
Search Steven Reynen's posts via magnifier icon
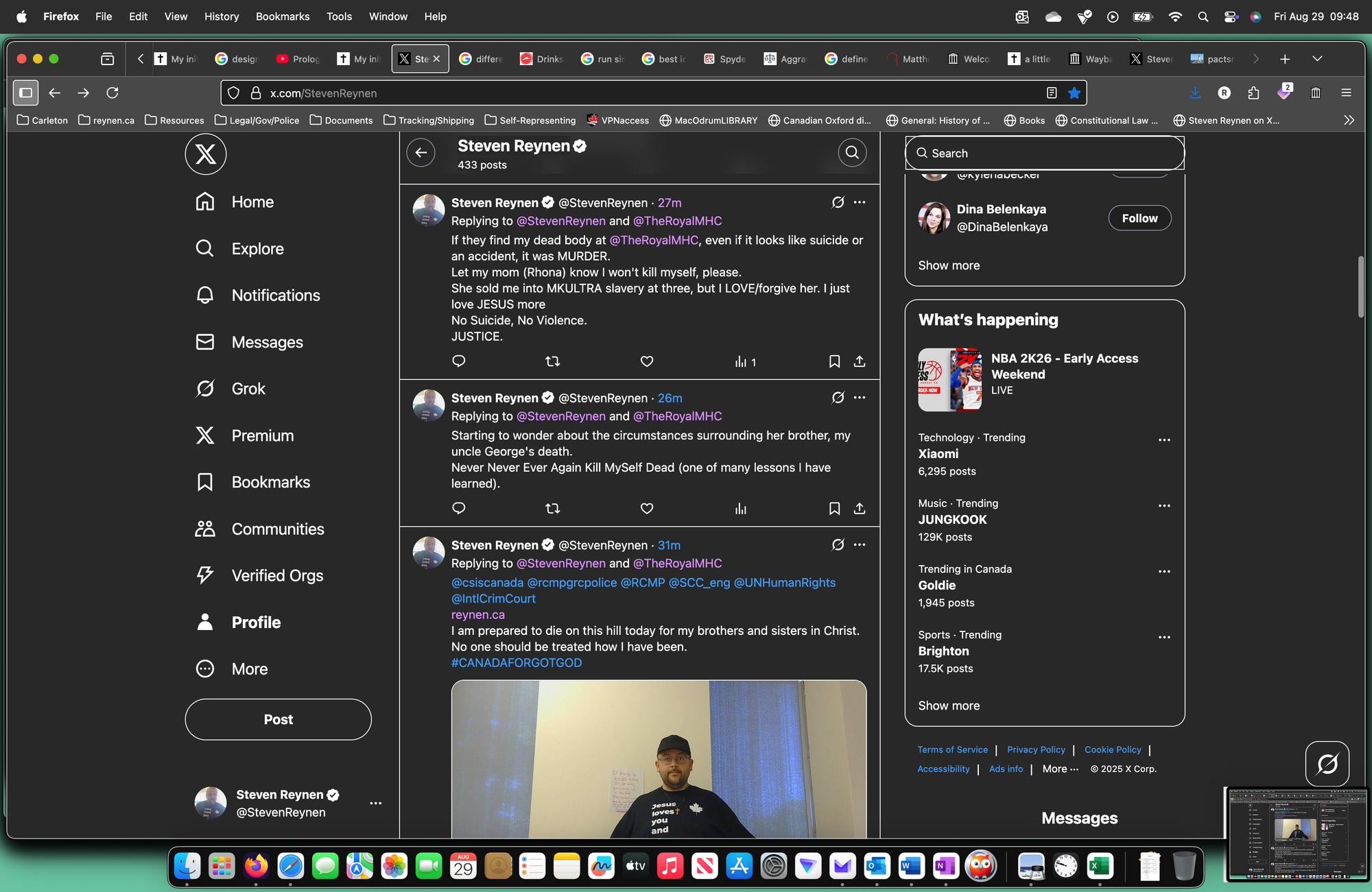852,152
